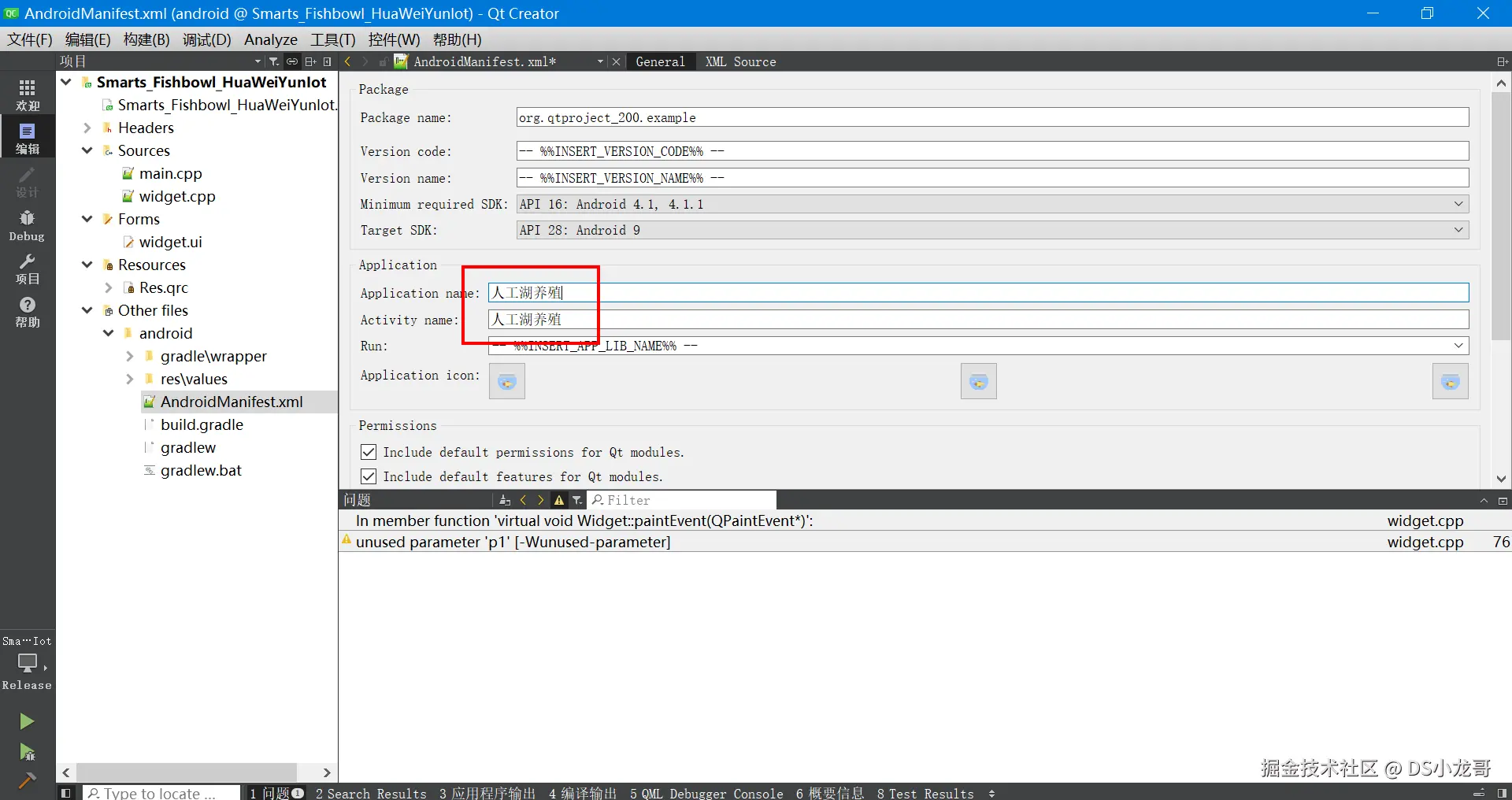Go to next issue
This screenshot has height=800, width=1512.
coord(540,500)
